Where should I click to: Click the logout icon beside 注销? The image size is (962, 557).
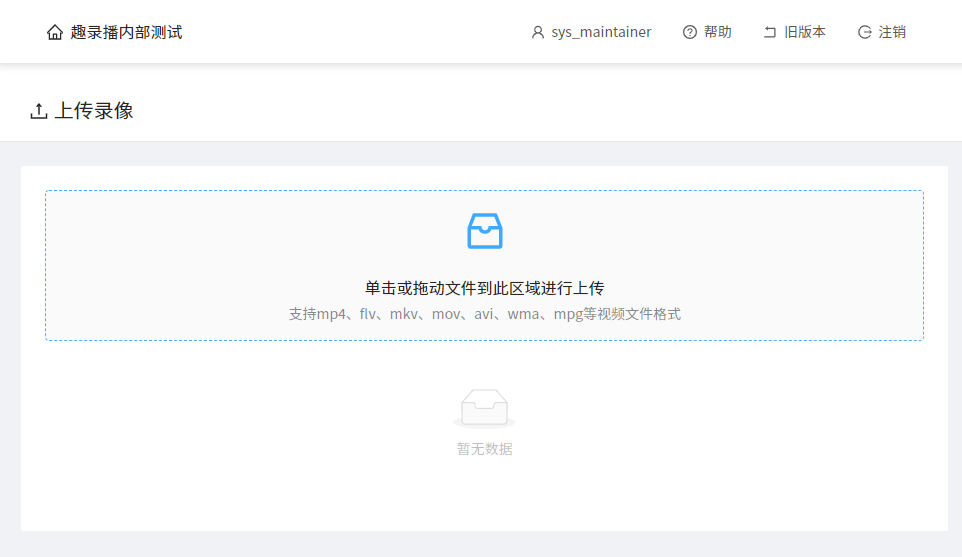(864, 32)
